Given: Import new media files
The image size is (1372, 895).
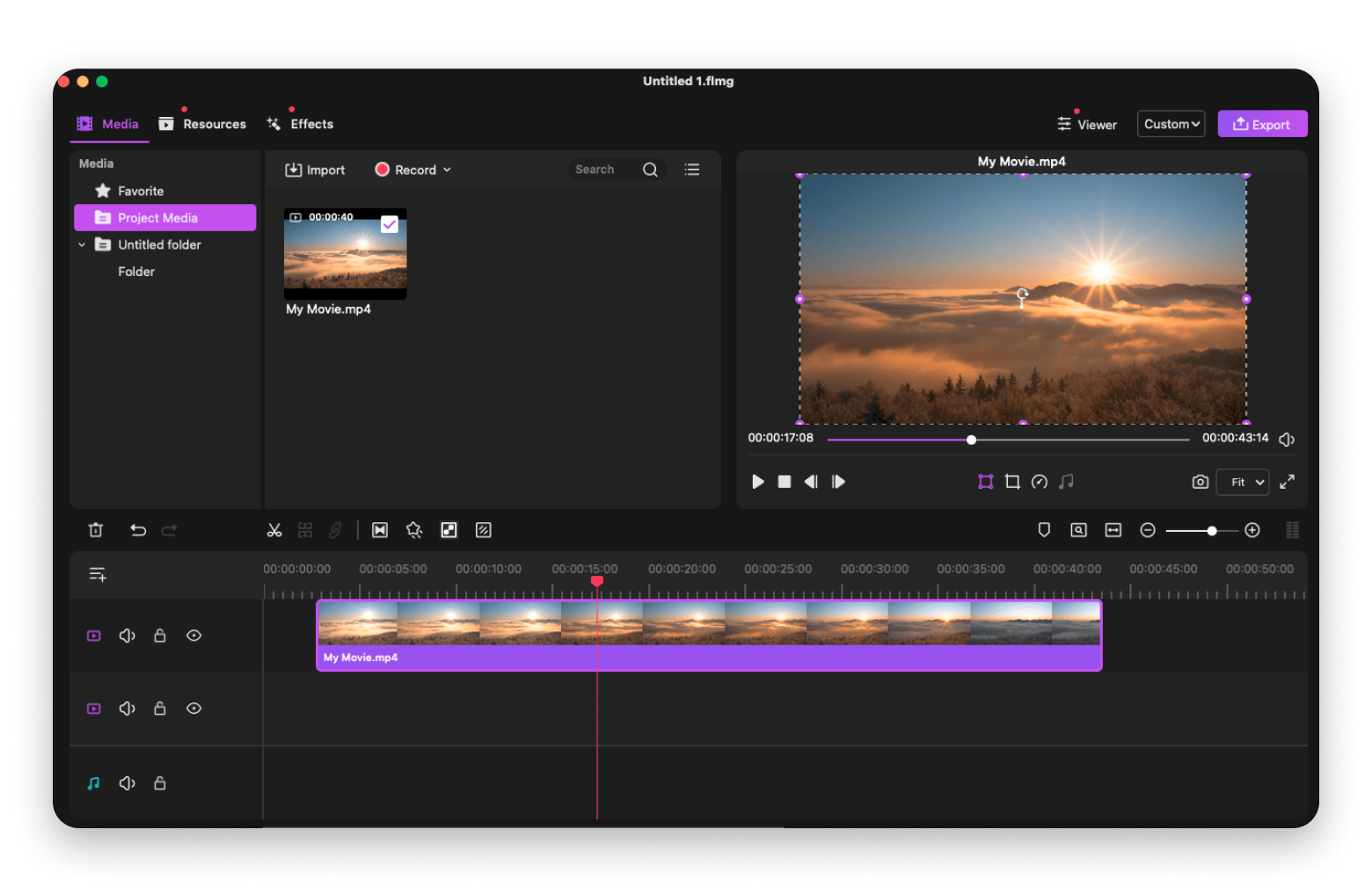Looking at the screenshot, I should [315, 169].
